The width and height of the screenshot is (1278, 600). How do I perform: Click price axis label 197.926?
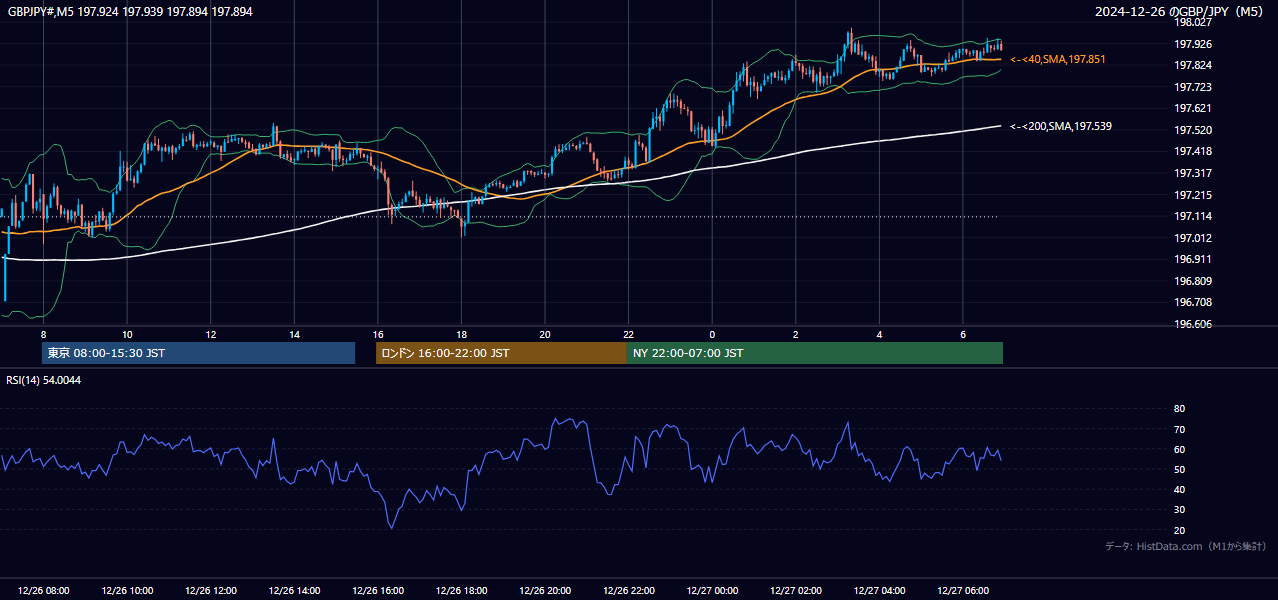pos(1192,44)
